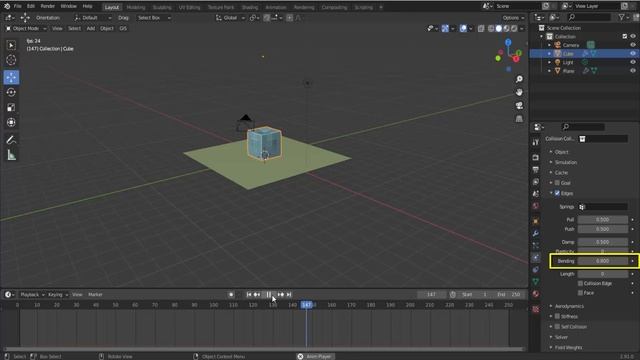Jump to timeline start frame
This screenshot has height=360, width=640.
(x=249, y=294)
